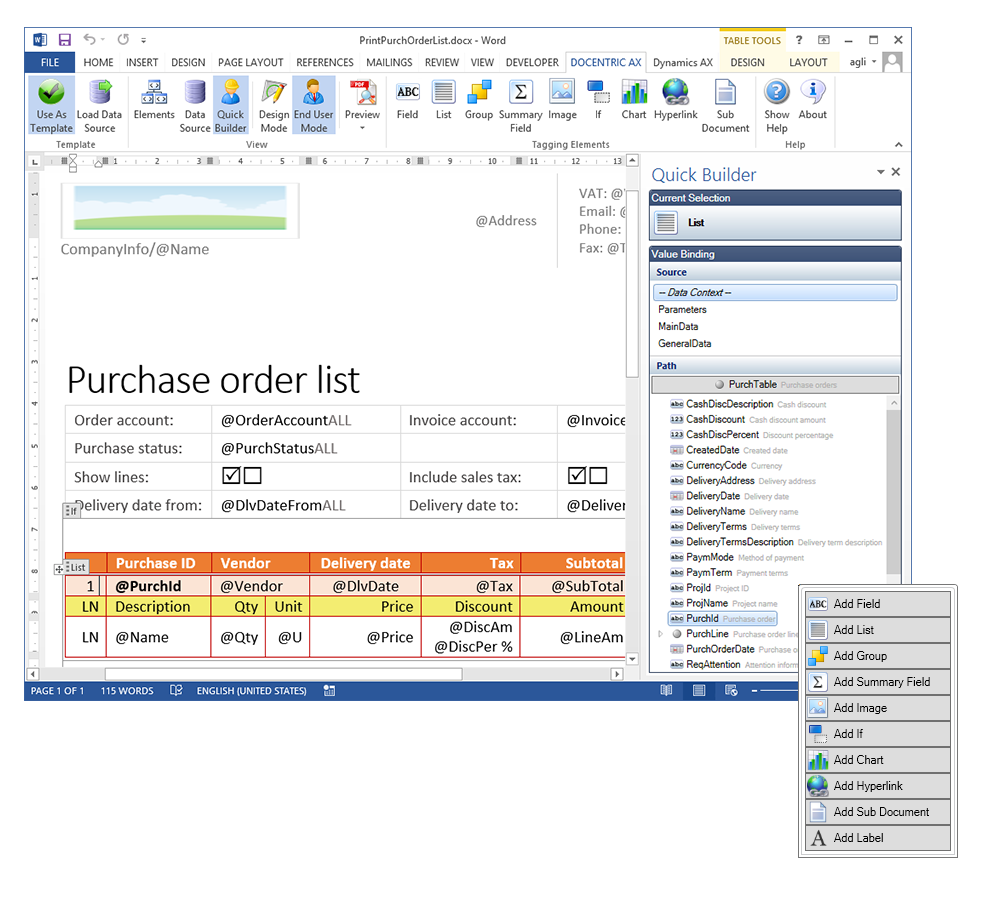1000x900 pixels.
Task: Choose Add Group in popup menu
Action: point(878,656)
